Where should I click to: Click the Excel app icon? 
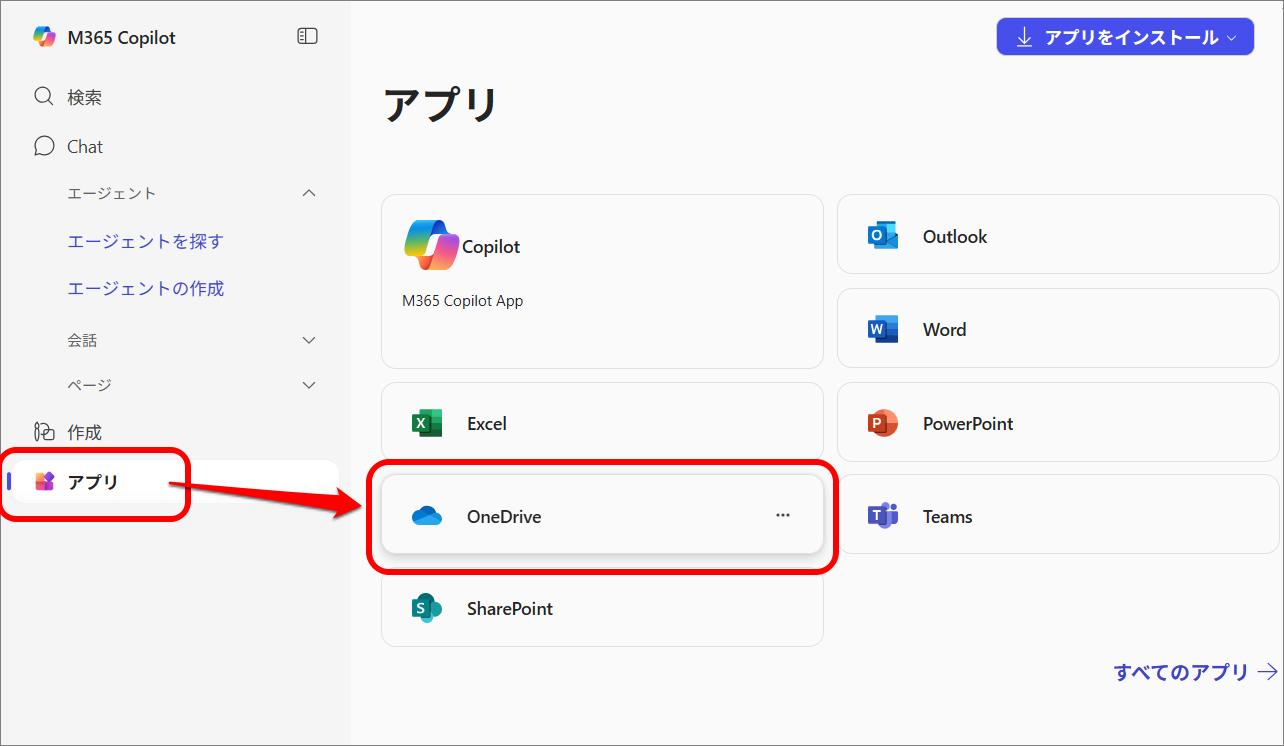pos(427,423)
